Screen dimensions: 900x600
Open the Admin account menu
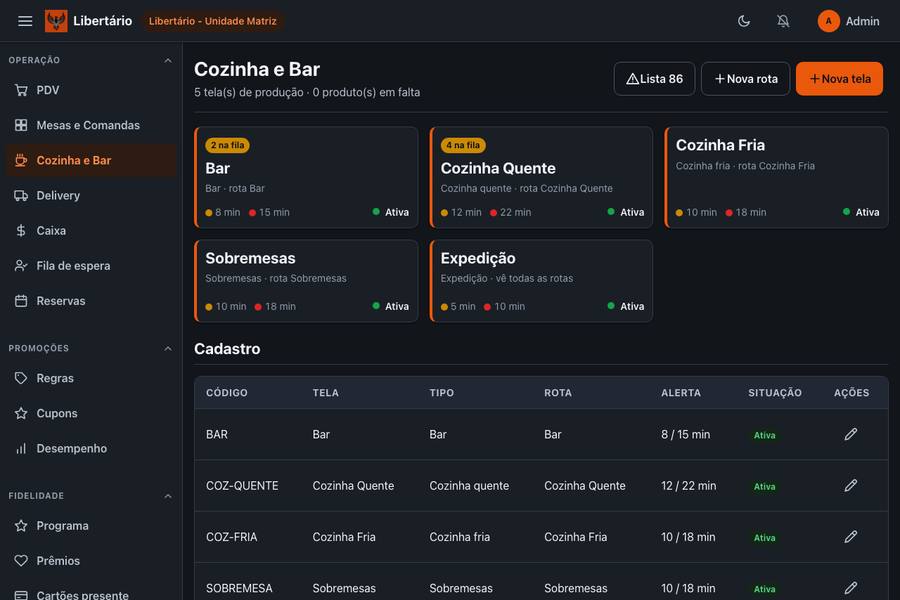pyautogui.click(x=848, y=21)
